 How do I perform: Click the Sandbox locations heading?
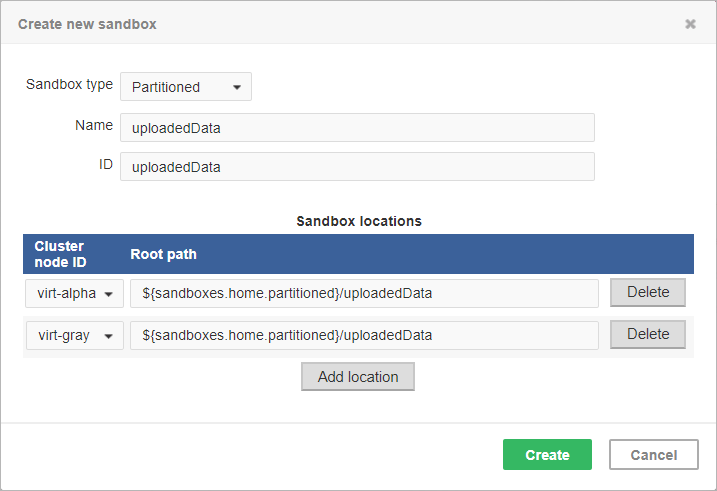tap(358, 221)
